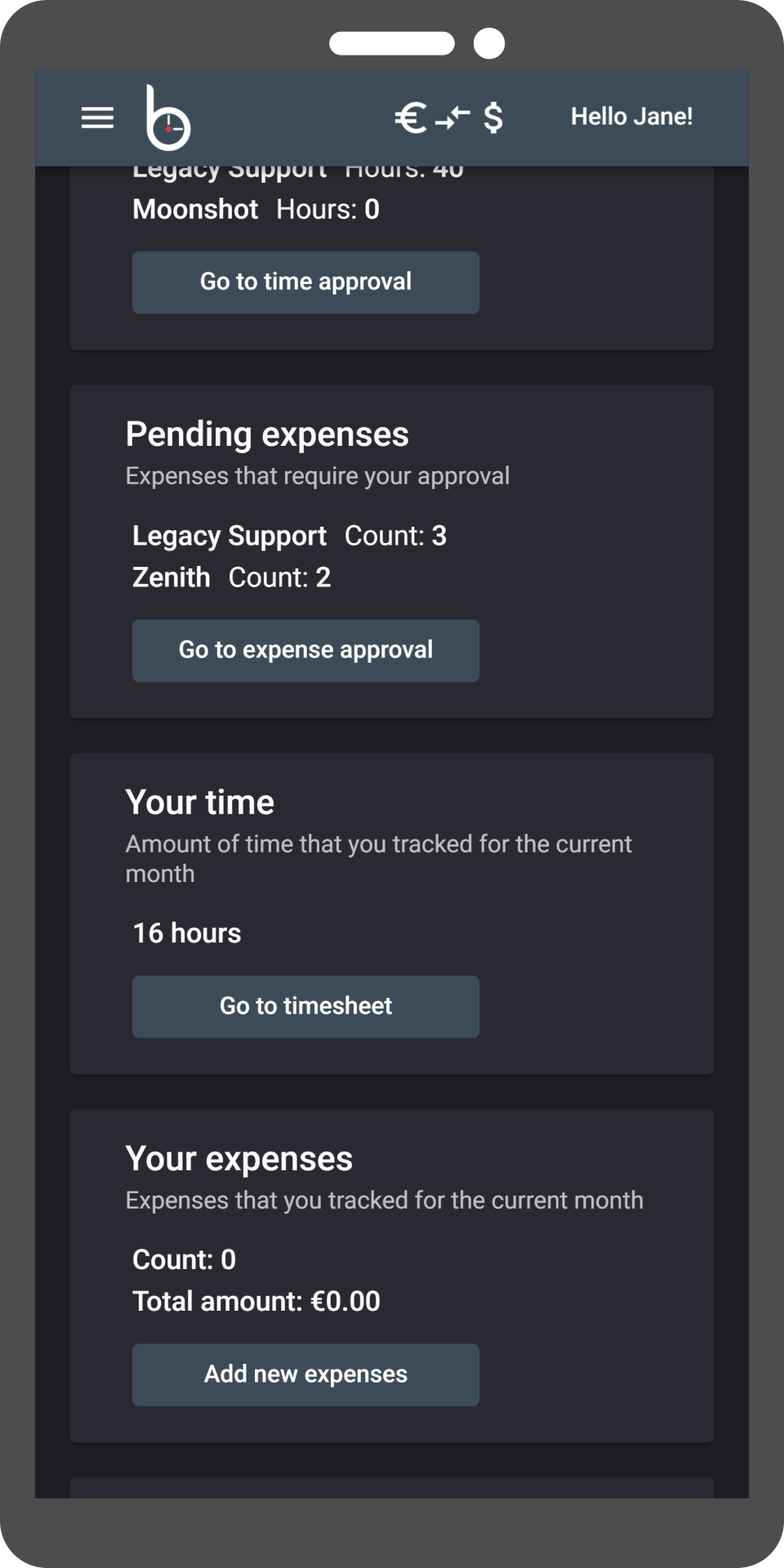784x1568 pixels.
Task: Open the navigation hamburger menu
Action: pyautogui.click(x=96, y=118)
